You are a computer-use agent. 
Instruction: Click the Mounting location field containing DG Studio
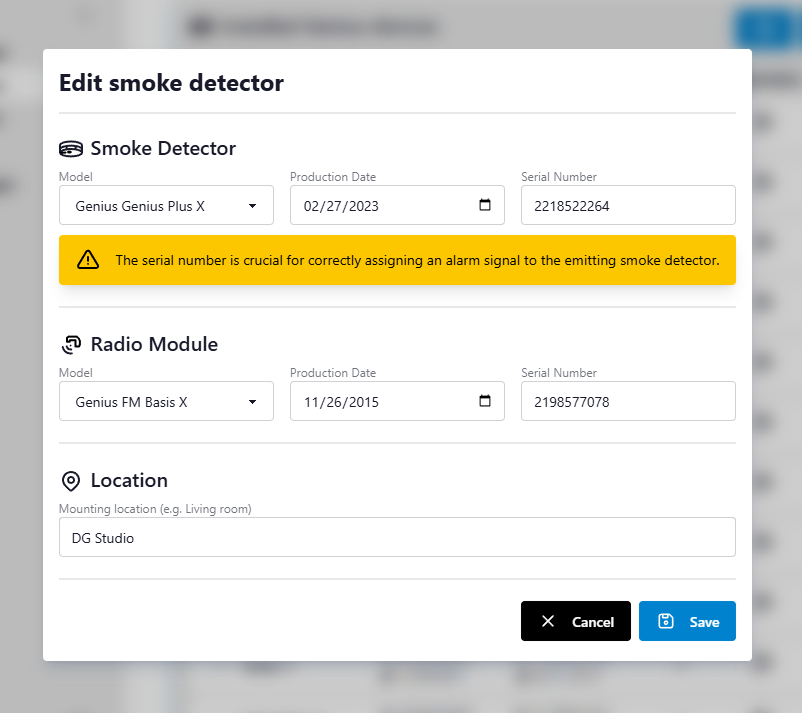[x=397, y=538]
